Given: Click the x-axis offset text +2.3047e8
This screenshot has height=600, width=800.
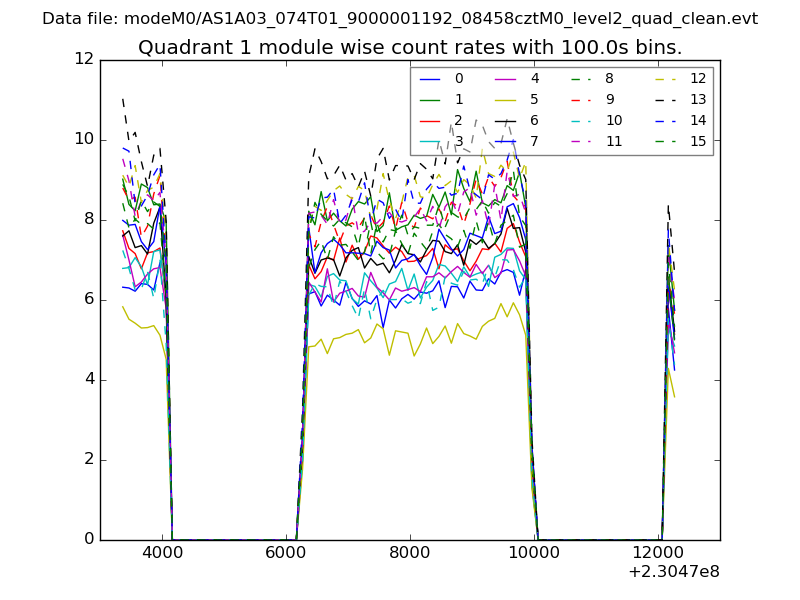Looking at the screenshot, I should pos(673,572).
